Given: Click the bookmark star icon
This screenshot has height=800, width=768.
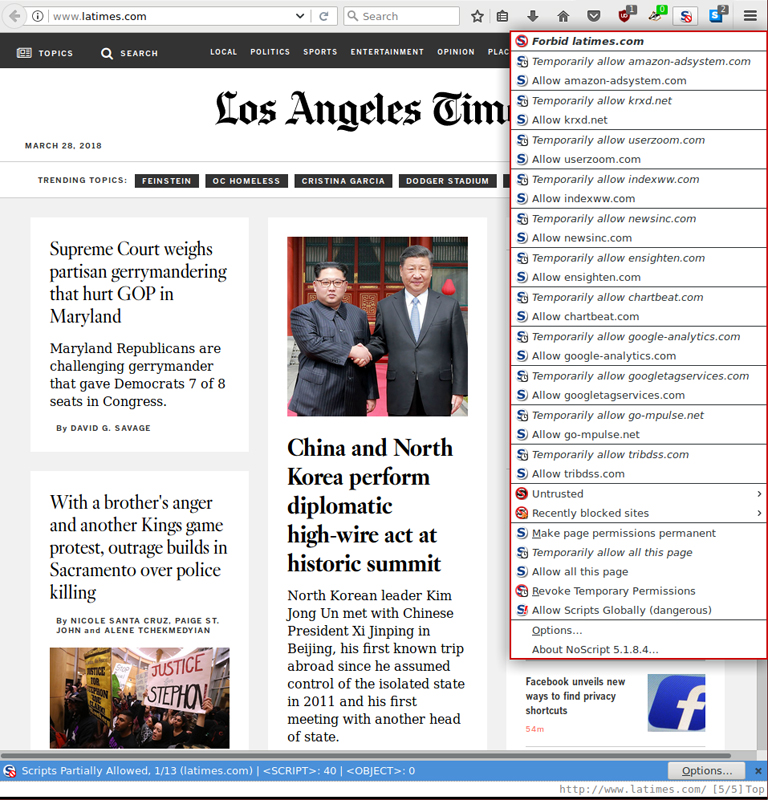Looking at the screenshot, I should [477, 16].
